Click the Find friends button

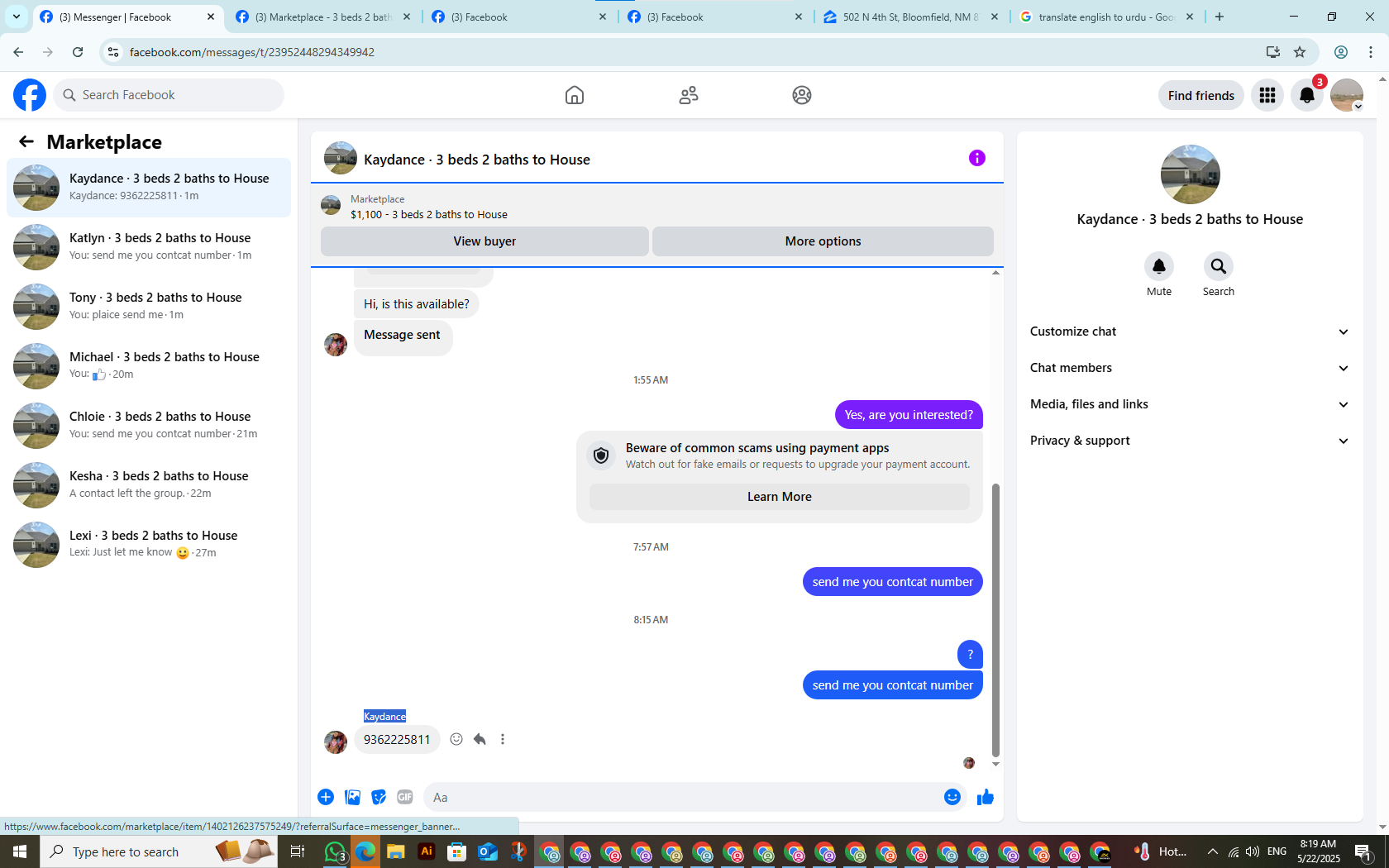coord(1201,95)
